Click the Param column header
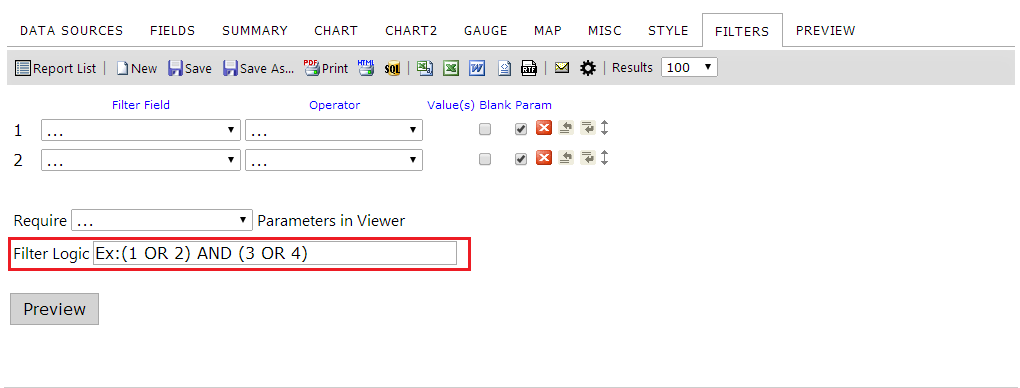Viewport: 1020px width, 388px height. click(533, 105)
